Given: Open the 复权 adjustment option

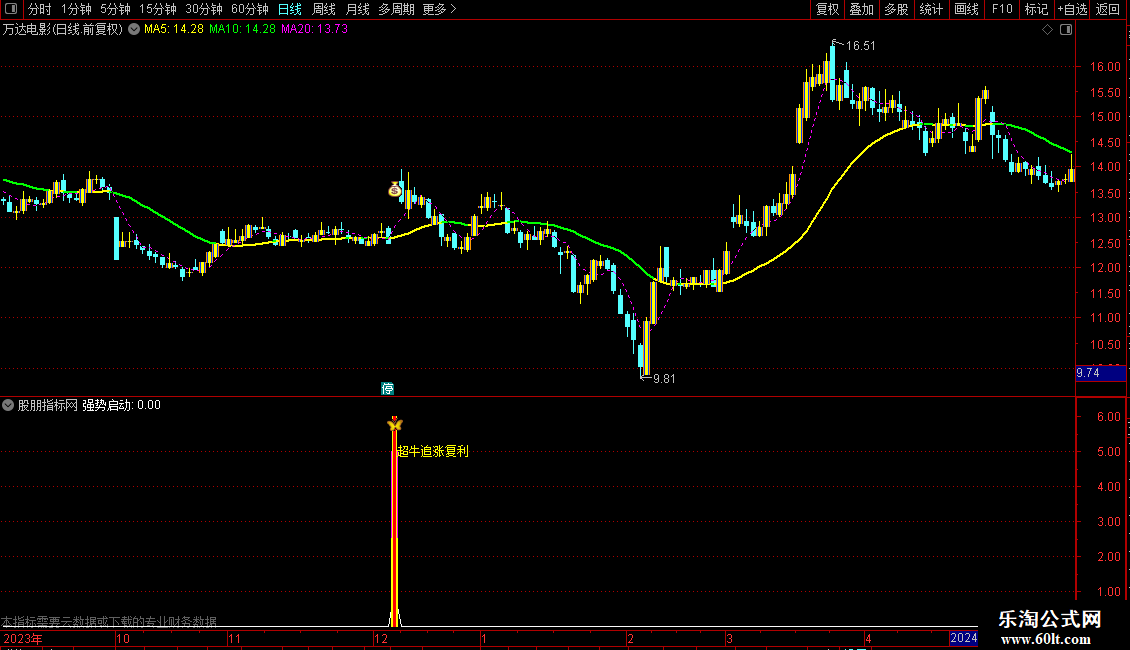Looking at the screenshot, I should pos(827,9).
